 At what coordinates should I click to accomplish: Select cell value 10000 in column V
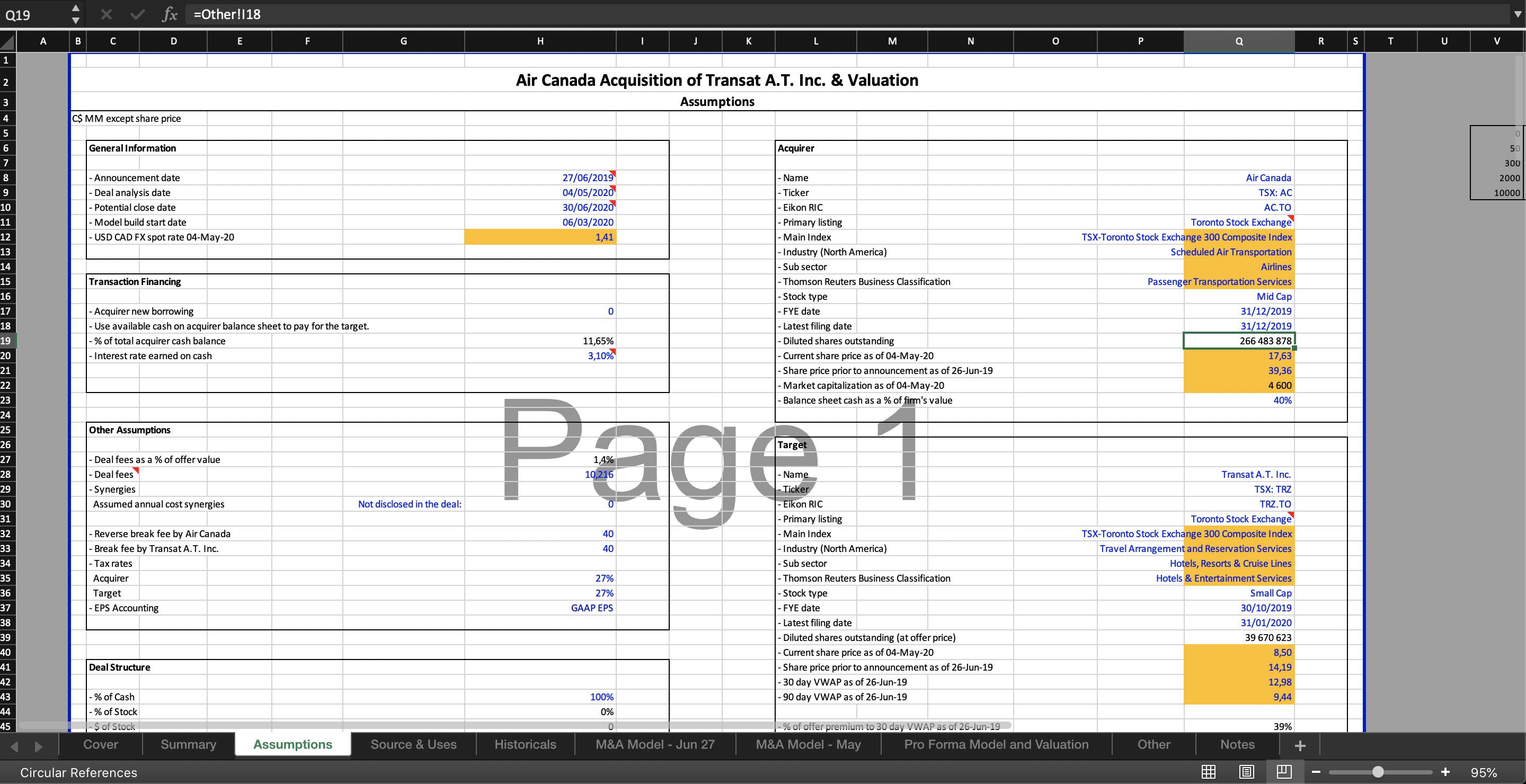tap(1496, 192)
